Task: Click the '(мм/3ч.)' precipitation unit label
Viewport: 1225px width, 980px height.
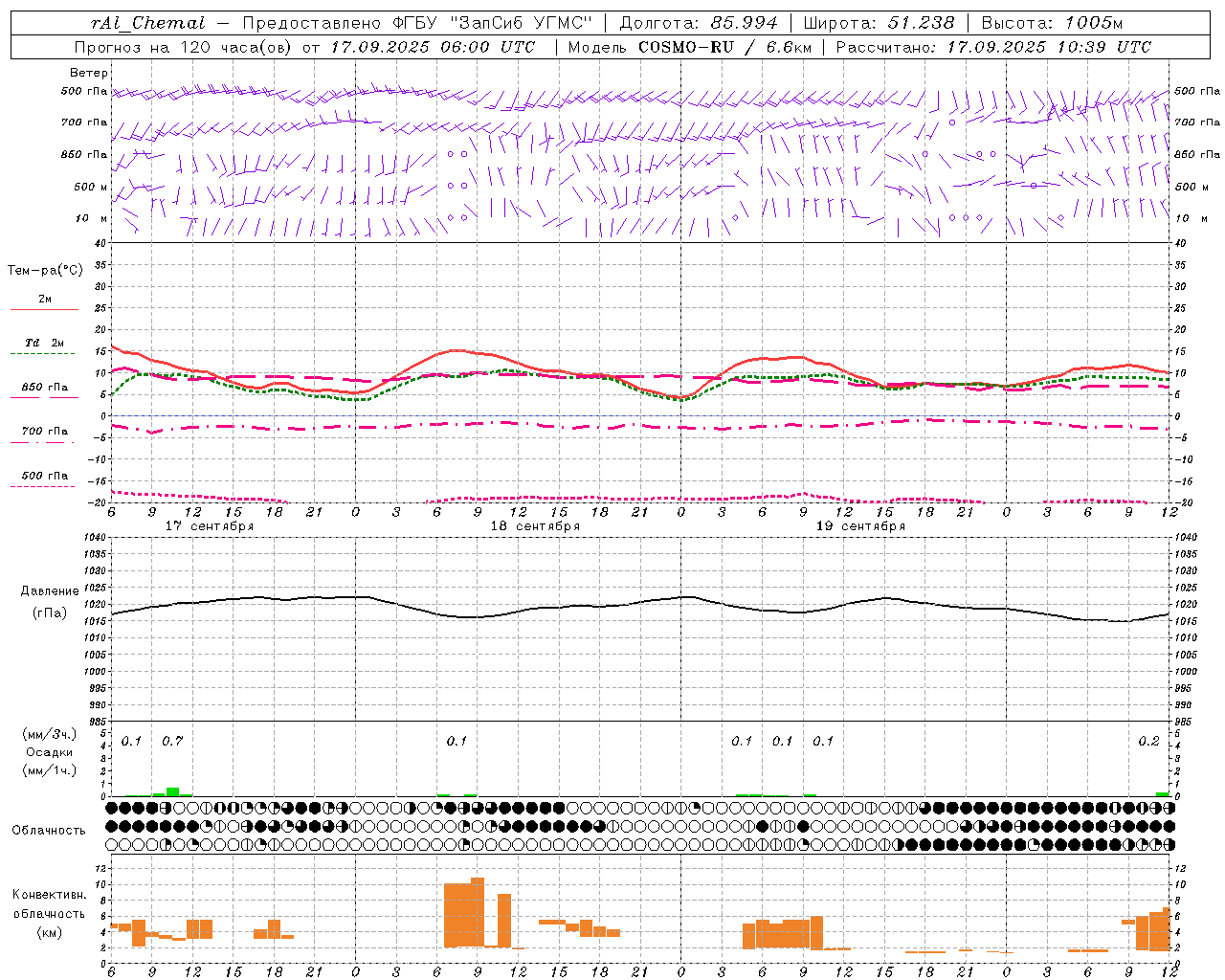Action: click(49, 734)
